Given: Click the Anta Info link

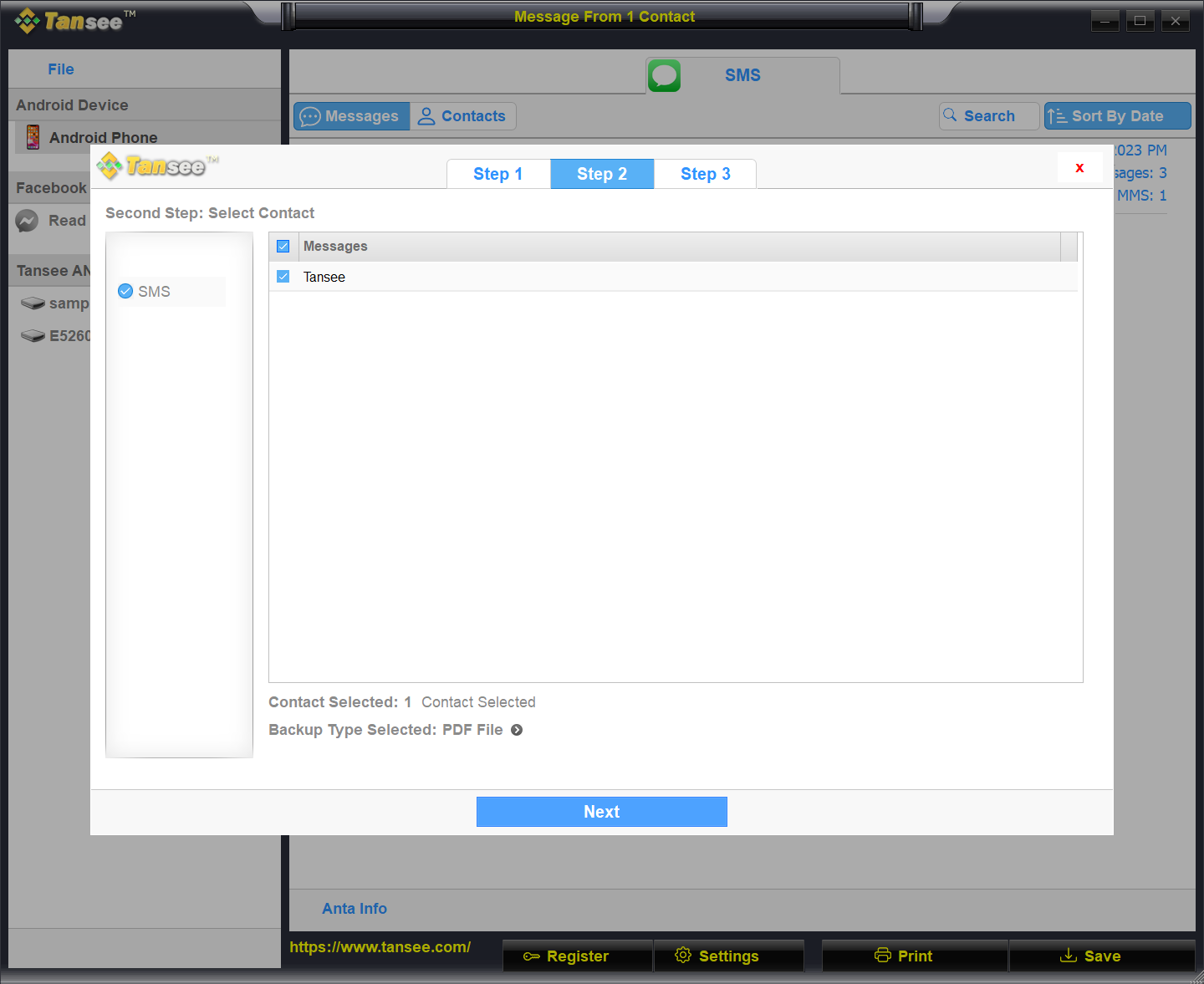Looking at the screenshot, I should 355,909.
